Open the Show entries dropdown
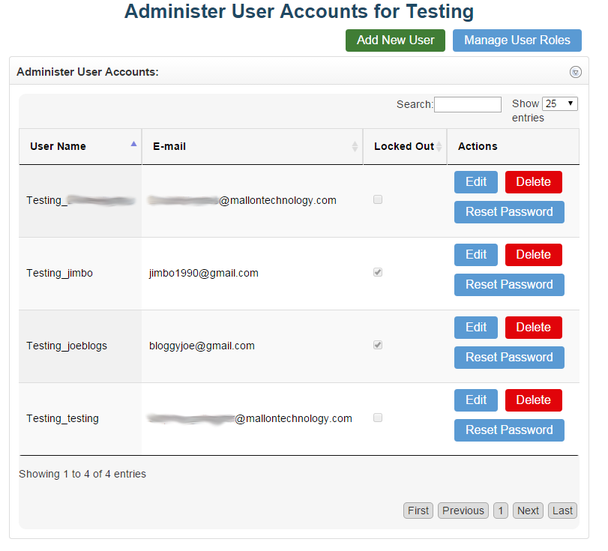The height and width of the screenshot is (551, 608). [559, 104]
